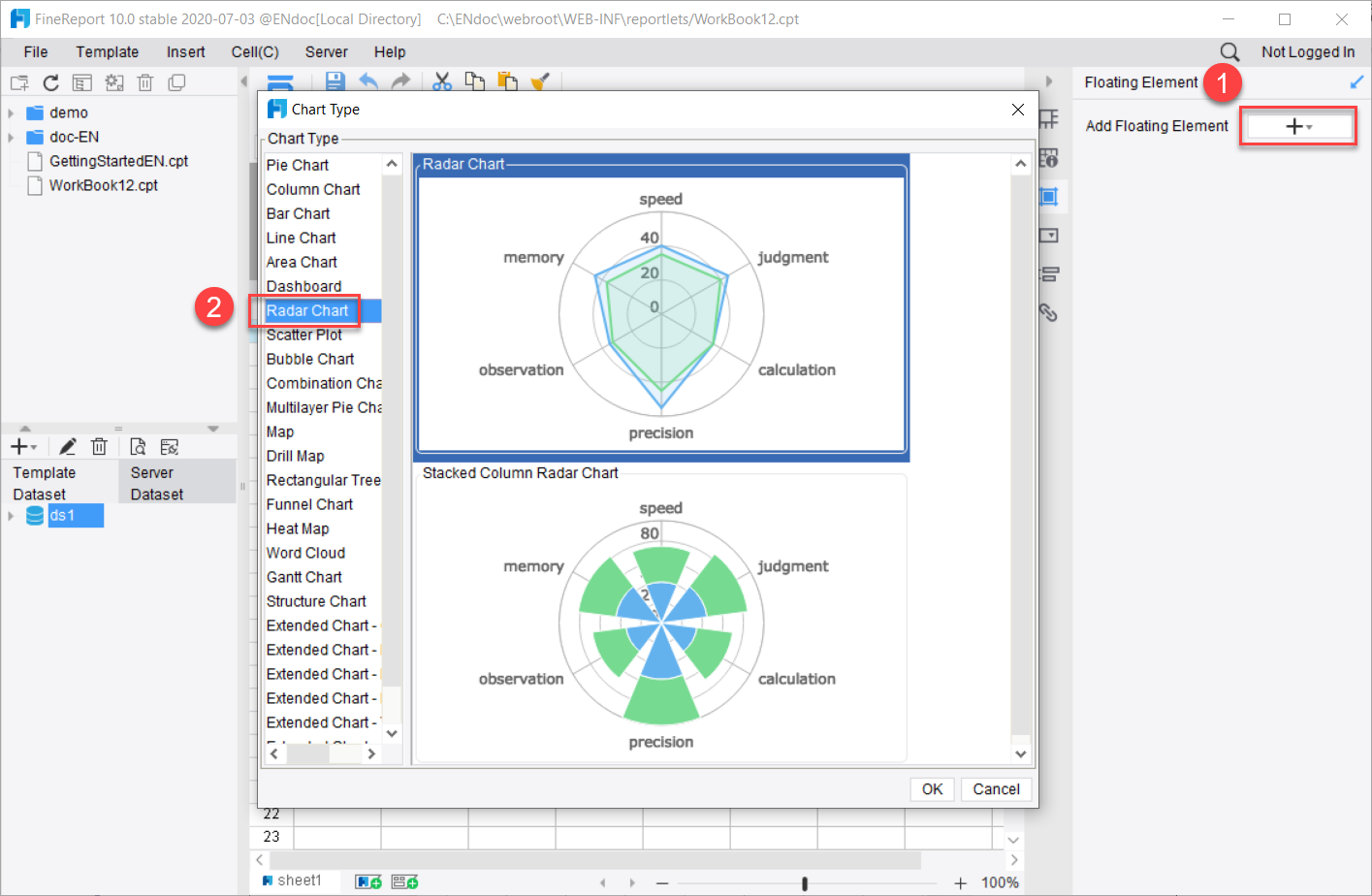Click the Paste toolbar icon
Screen dimensions: 1372x896
coord(507,81)
